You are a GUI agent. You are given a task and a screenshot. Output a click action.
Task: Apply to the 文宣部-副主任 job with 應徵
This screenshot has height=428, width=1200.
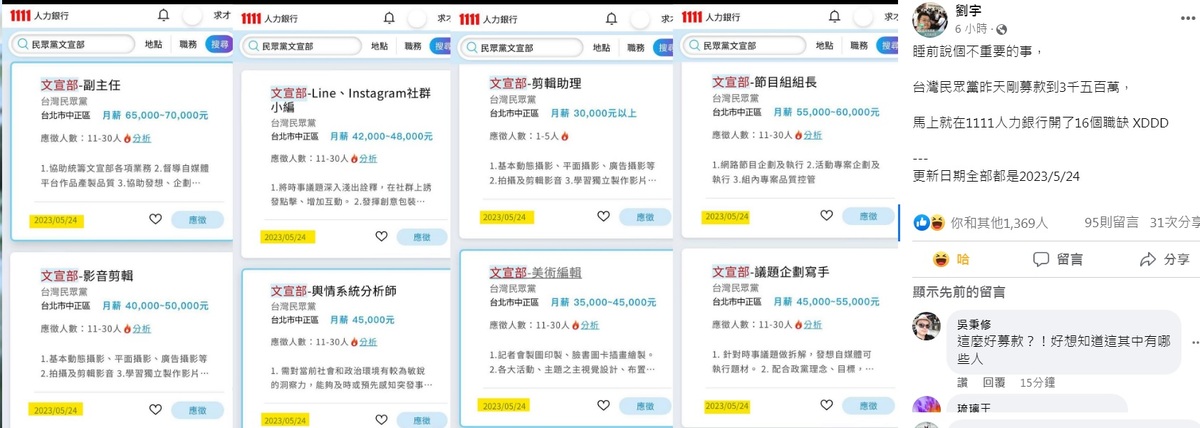(x=197, y=219)
